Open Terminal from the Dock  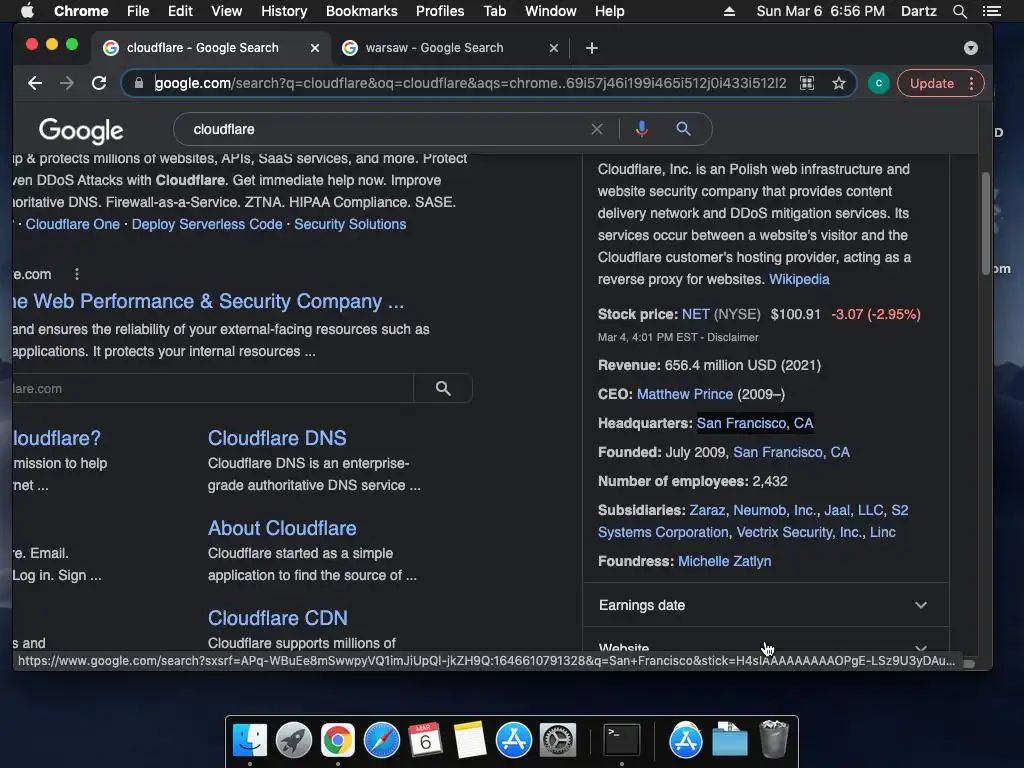tap(621, 741)
